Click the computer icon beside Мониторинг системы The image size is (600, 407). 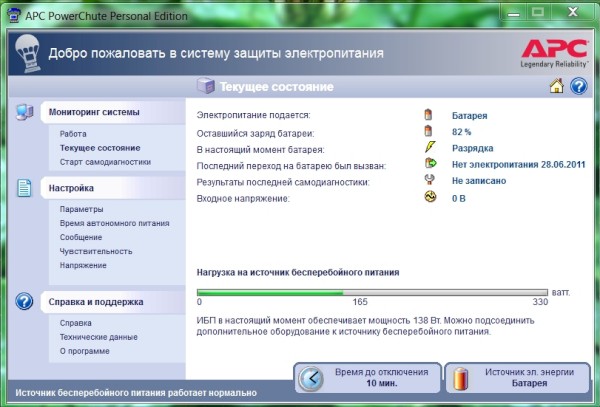[x=24, y=112]
